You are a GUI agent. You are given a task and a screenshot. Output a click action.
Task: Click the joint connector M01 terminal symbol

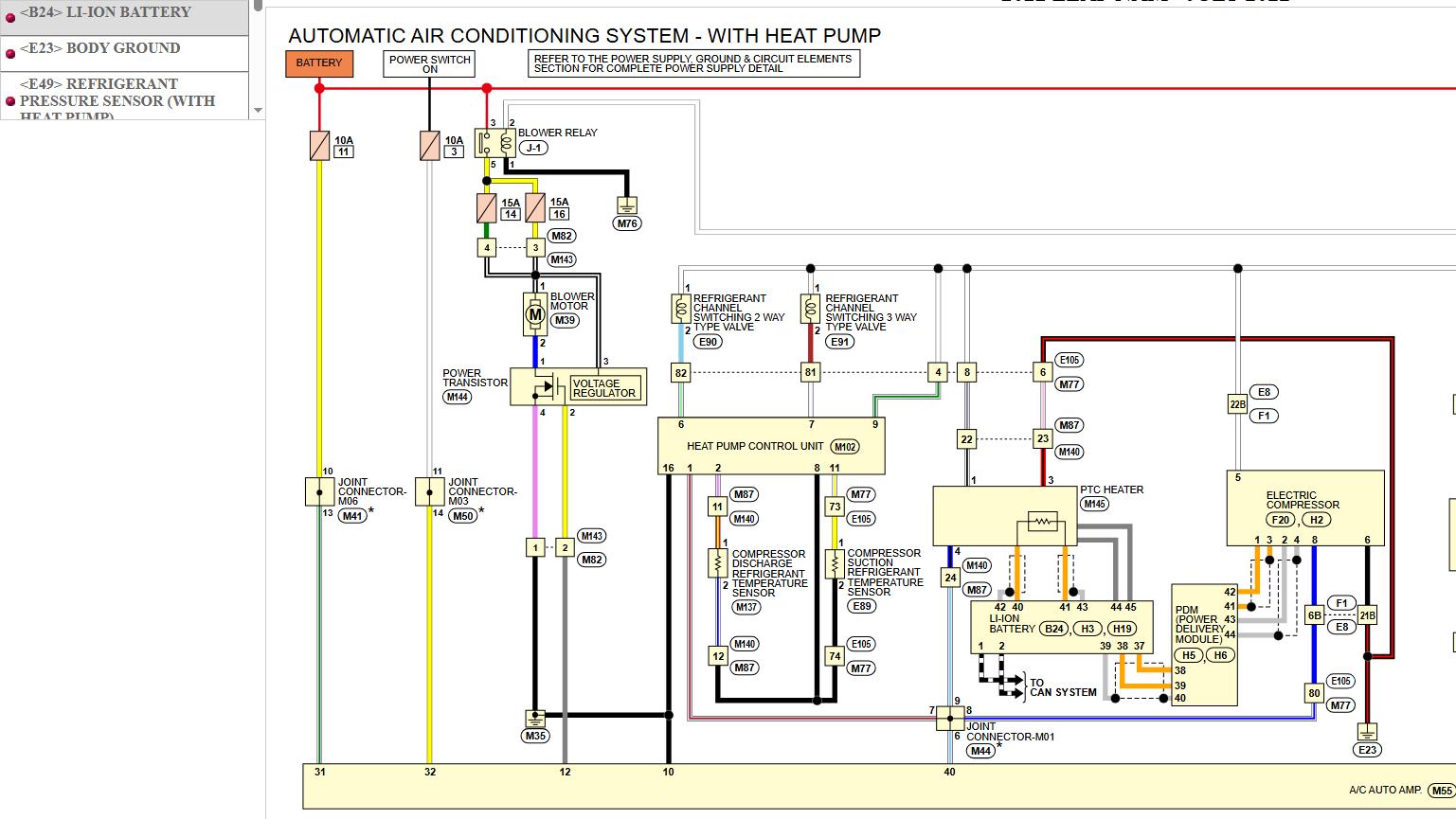pos(950,718)
